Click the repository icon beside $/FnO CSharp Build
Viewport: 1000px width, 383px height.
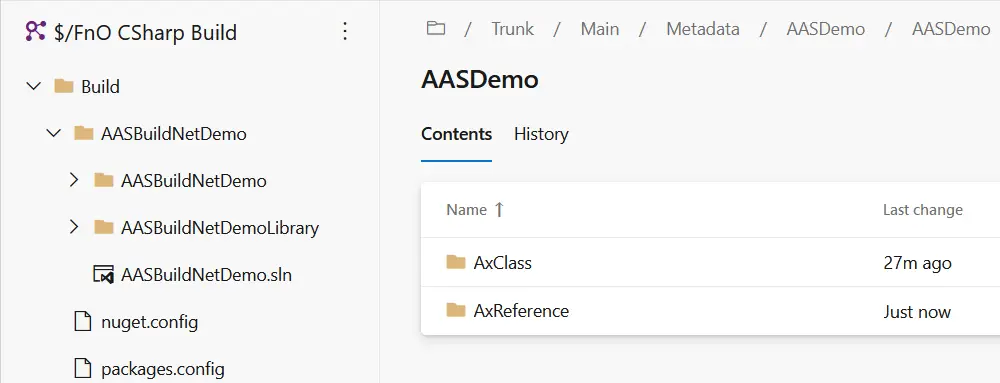coord(35,31)
